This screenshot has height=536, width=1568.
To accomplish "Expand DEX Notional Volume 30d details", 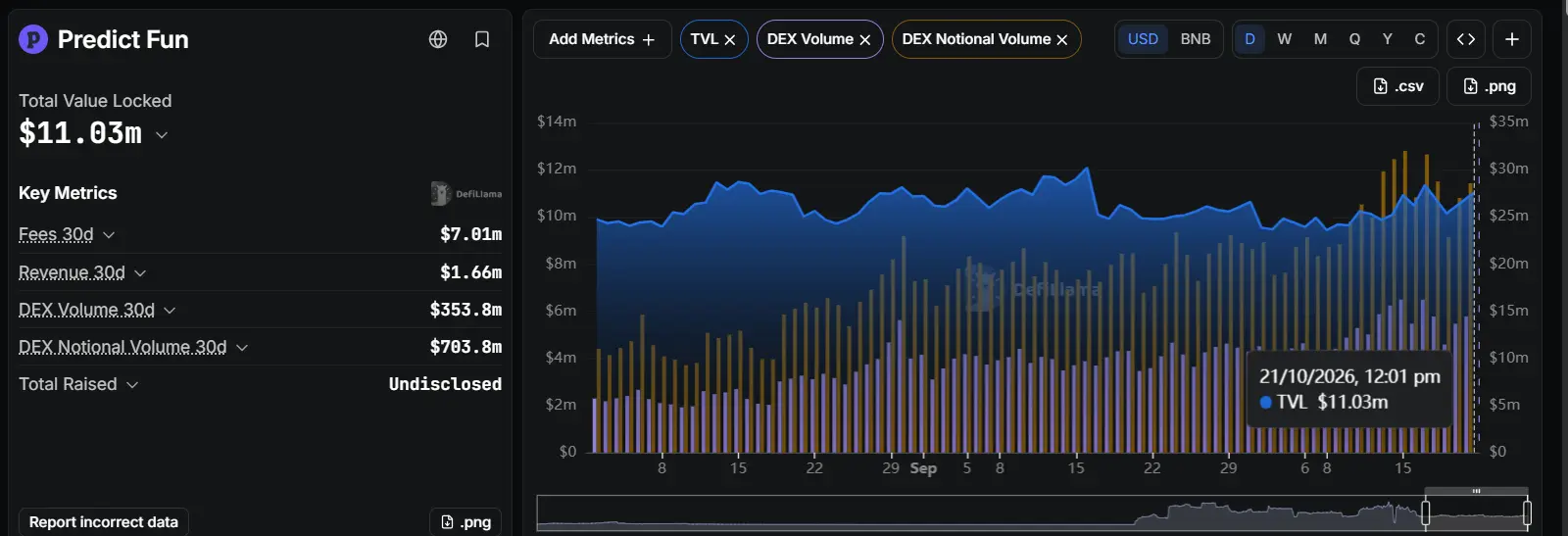I will [x=242, y=348].
